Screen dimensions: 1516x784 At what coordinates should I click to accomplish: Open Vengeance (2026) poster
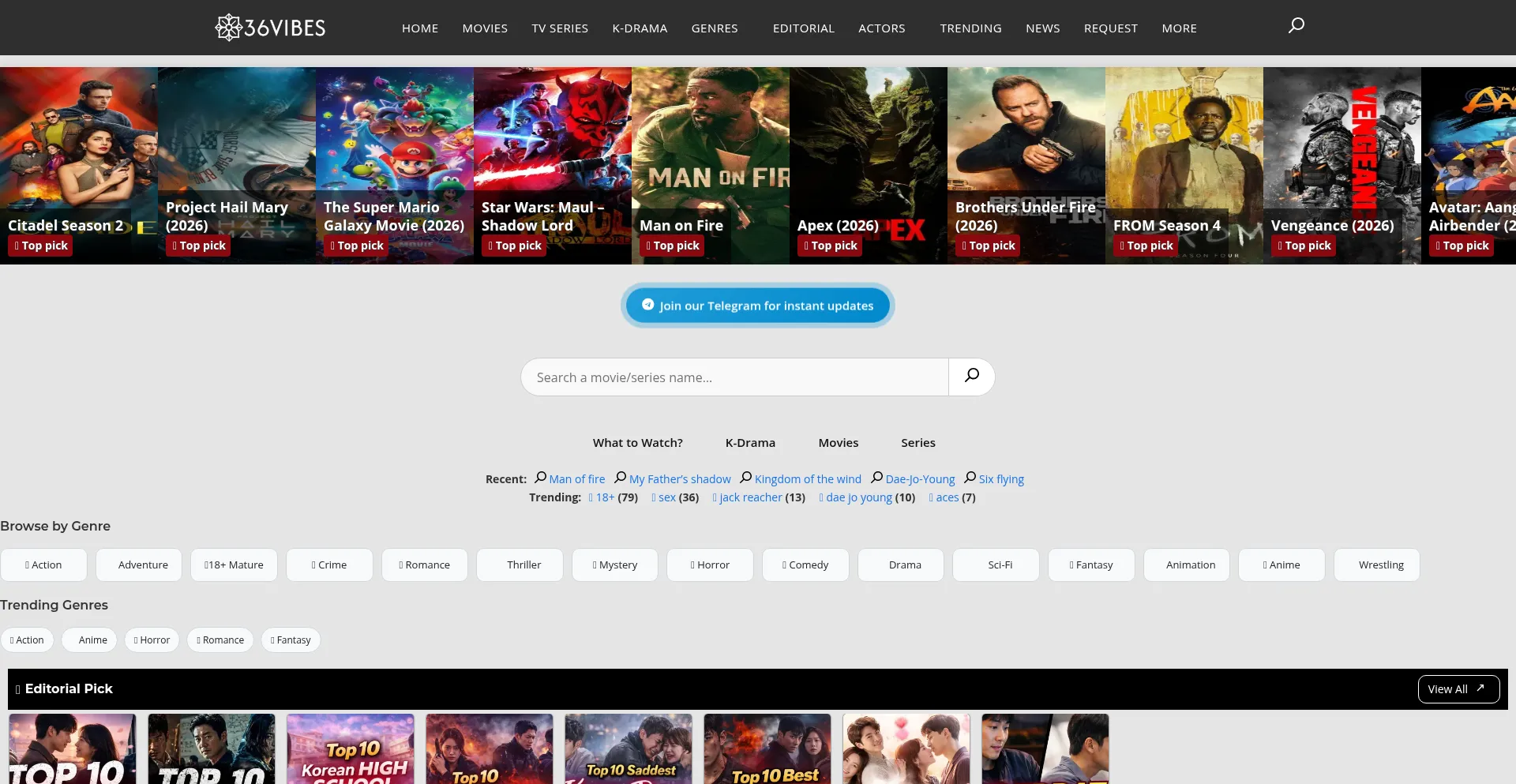(1342, 166)
